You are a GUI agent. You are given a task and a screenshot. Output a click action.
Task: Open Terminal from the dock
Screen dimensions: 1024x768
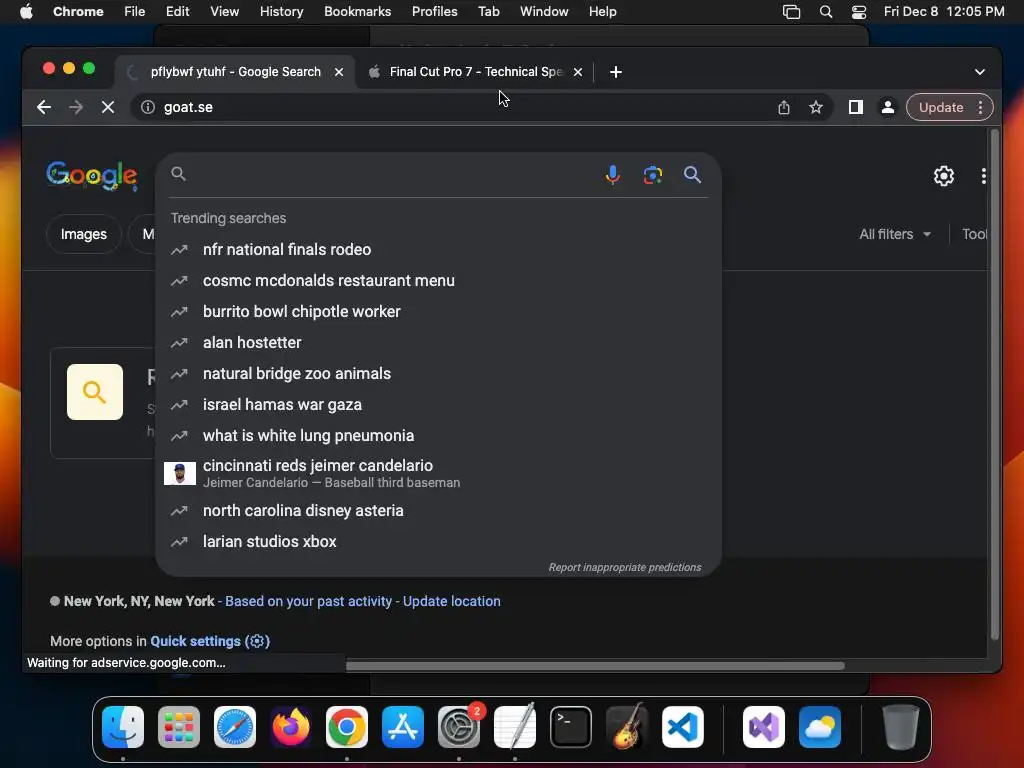(571, 727)
